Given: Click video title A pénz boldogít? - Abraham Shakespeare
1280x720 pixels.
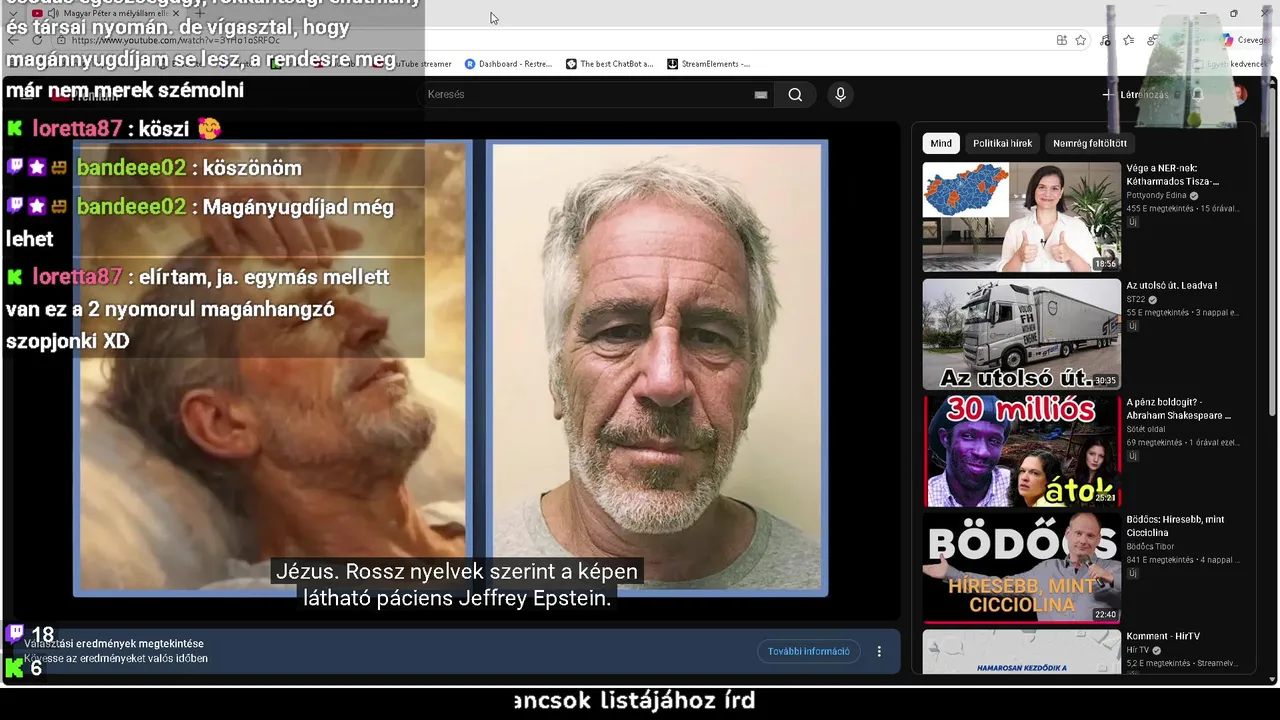Looking at the screenshot, I should pos(1179,409).
